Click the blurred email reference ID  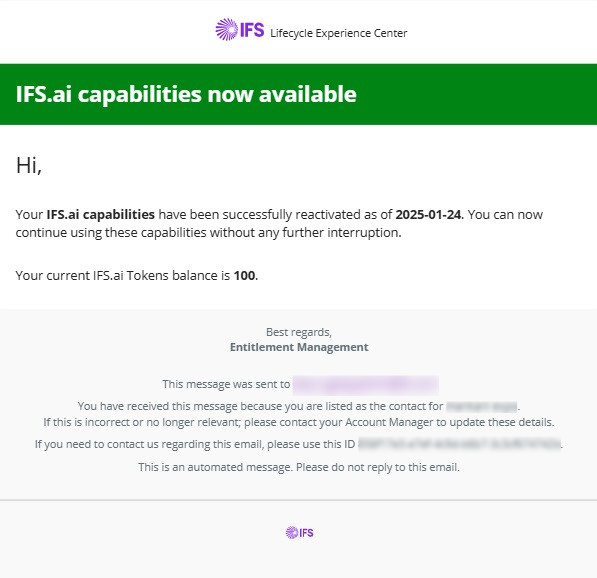coord(460,444)
